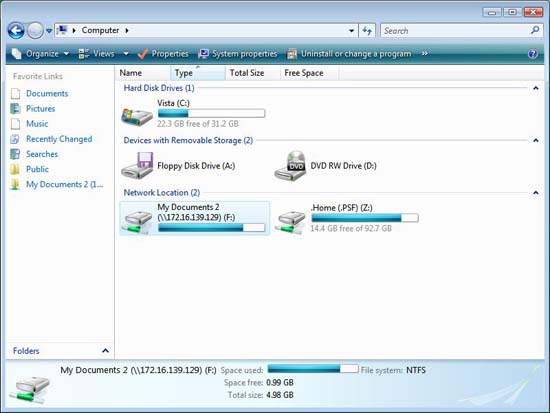Open address bar history dropdown
Viewport: 550px width, 413px height.
pyautogui.click(x=351, y=31)
